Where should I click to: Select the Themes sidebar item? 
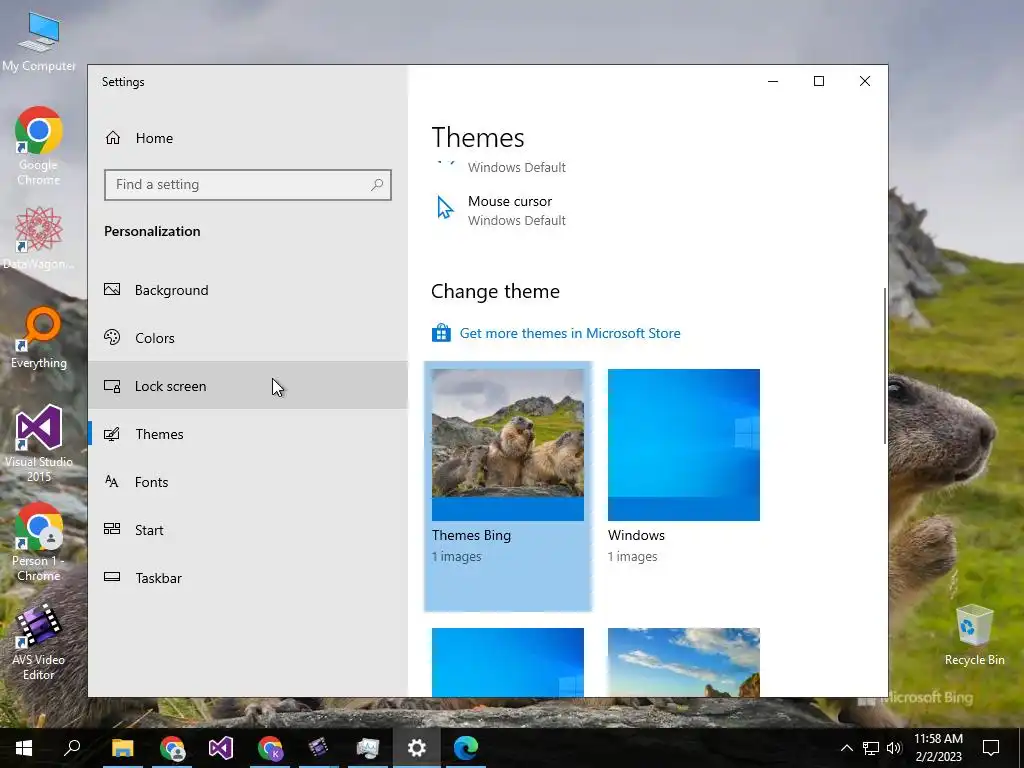point(248,434)
